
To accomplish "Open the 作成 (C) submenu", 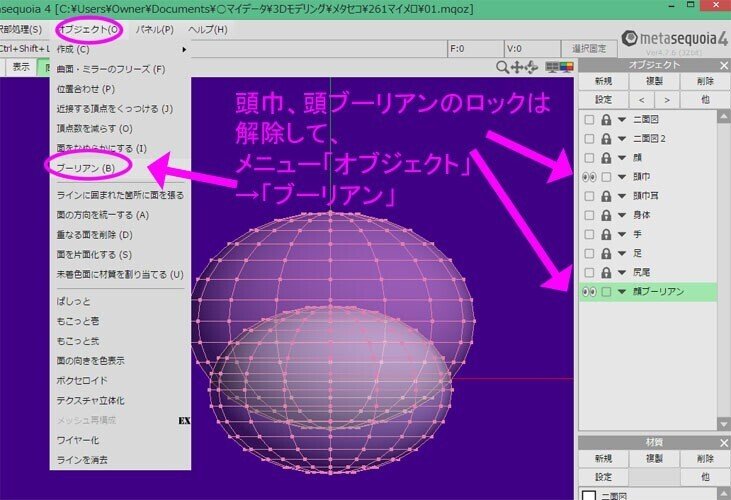I will (120, 49).
